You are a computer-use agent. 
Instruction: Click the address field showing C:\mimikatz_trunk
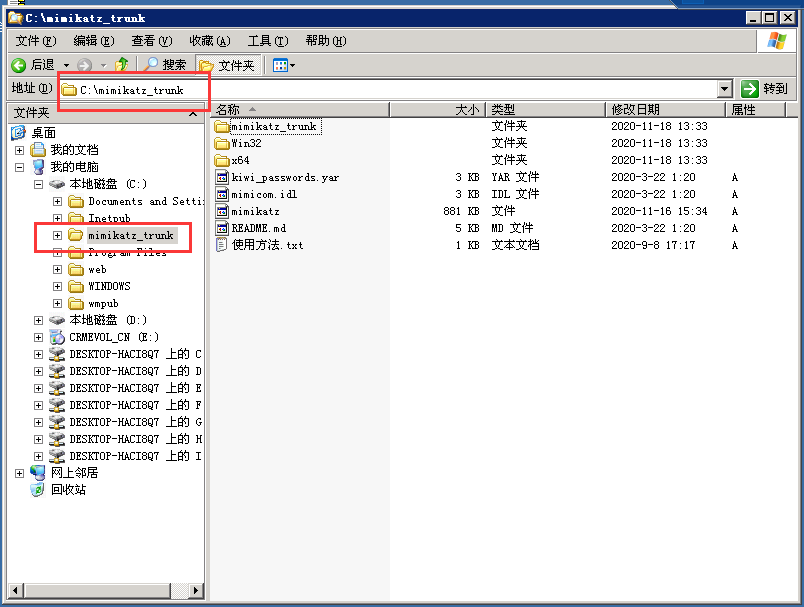click(x=388, y=90)
